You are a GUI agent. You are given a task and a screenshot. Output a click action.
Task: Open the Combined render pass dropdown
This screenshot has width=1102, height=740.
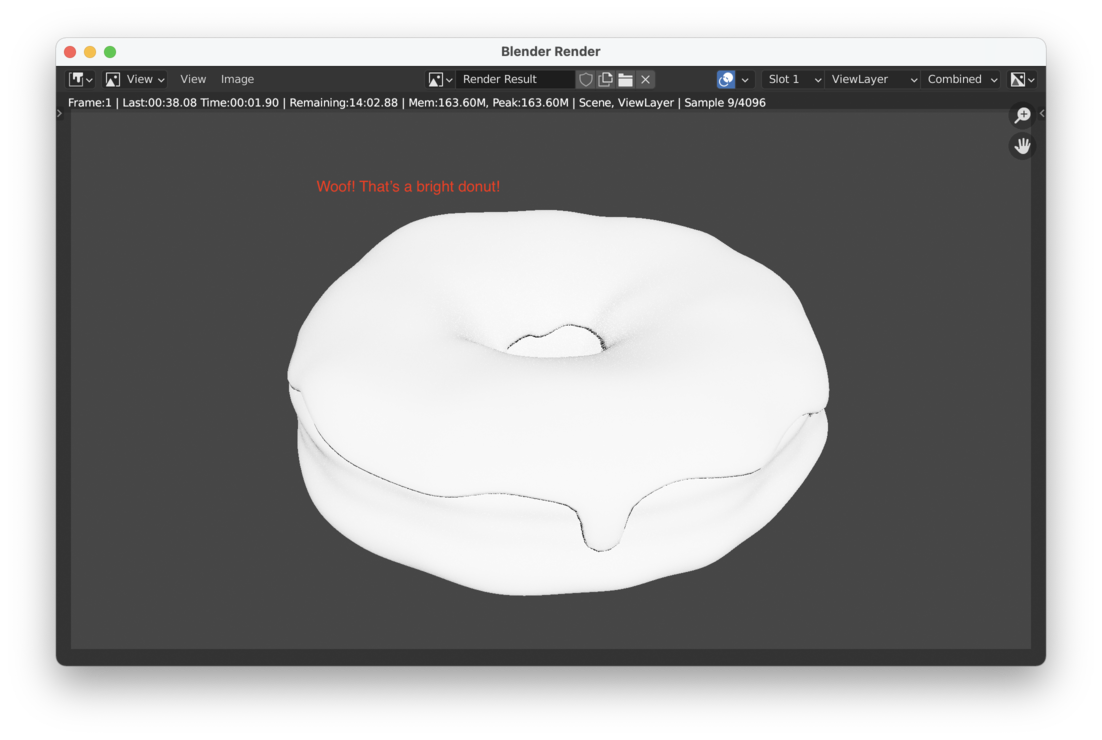pyautogui.click(x=959, y=79)
